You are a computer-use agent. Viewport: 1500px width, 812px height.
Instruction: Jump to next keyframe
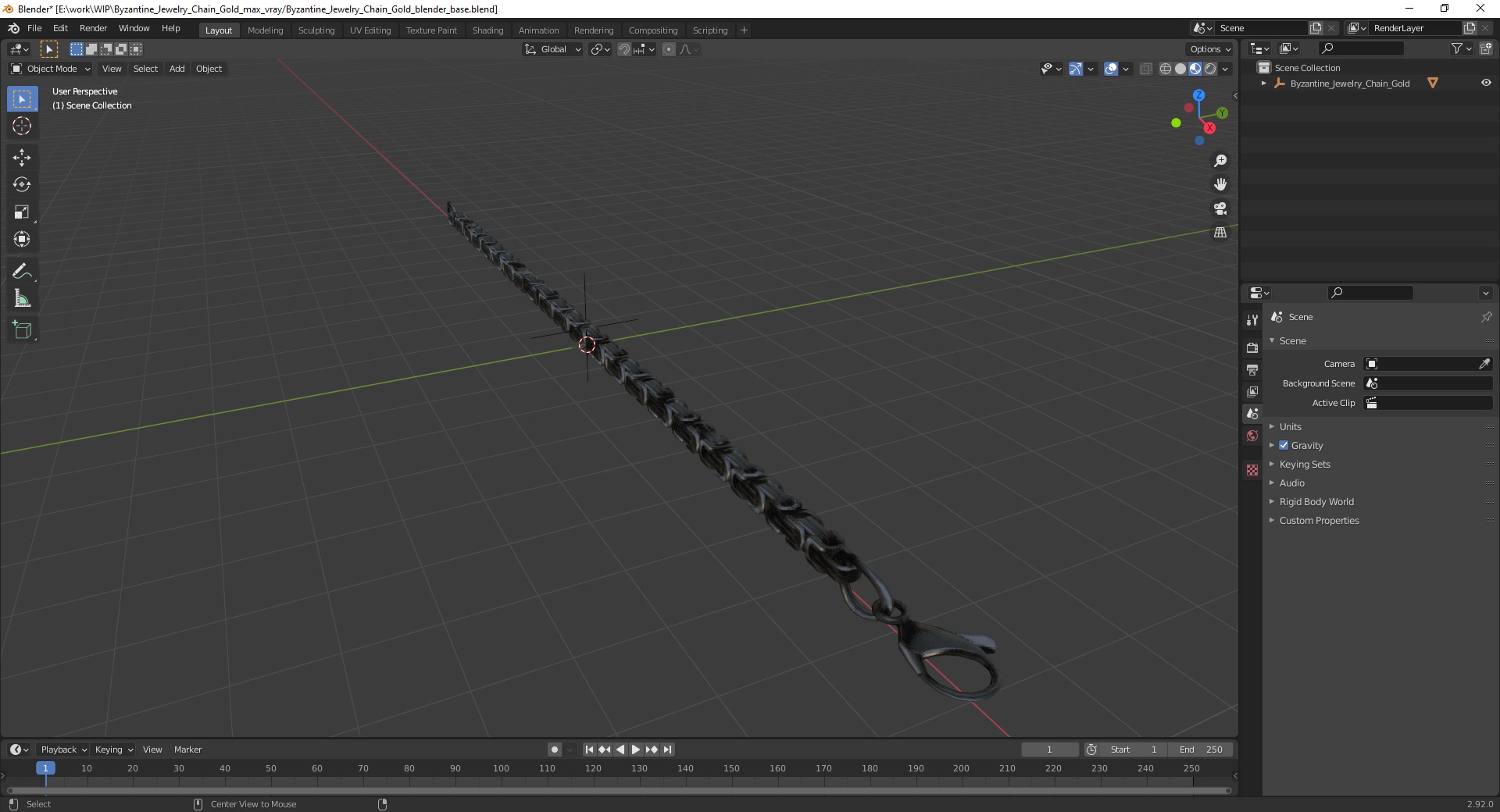tap(652, 750)
